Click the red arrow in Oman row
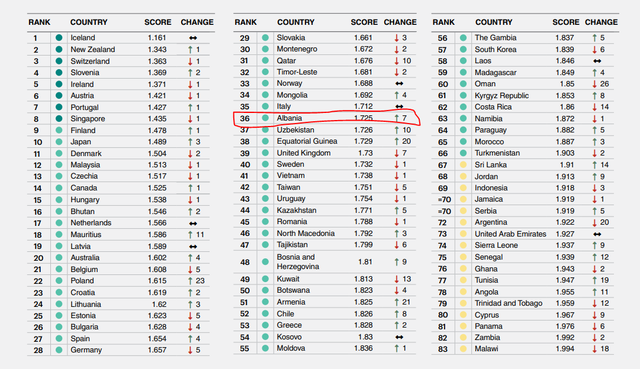 [x=594, y=84]
